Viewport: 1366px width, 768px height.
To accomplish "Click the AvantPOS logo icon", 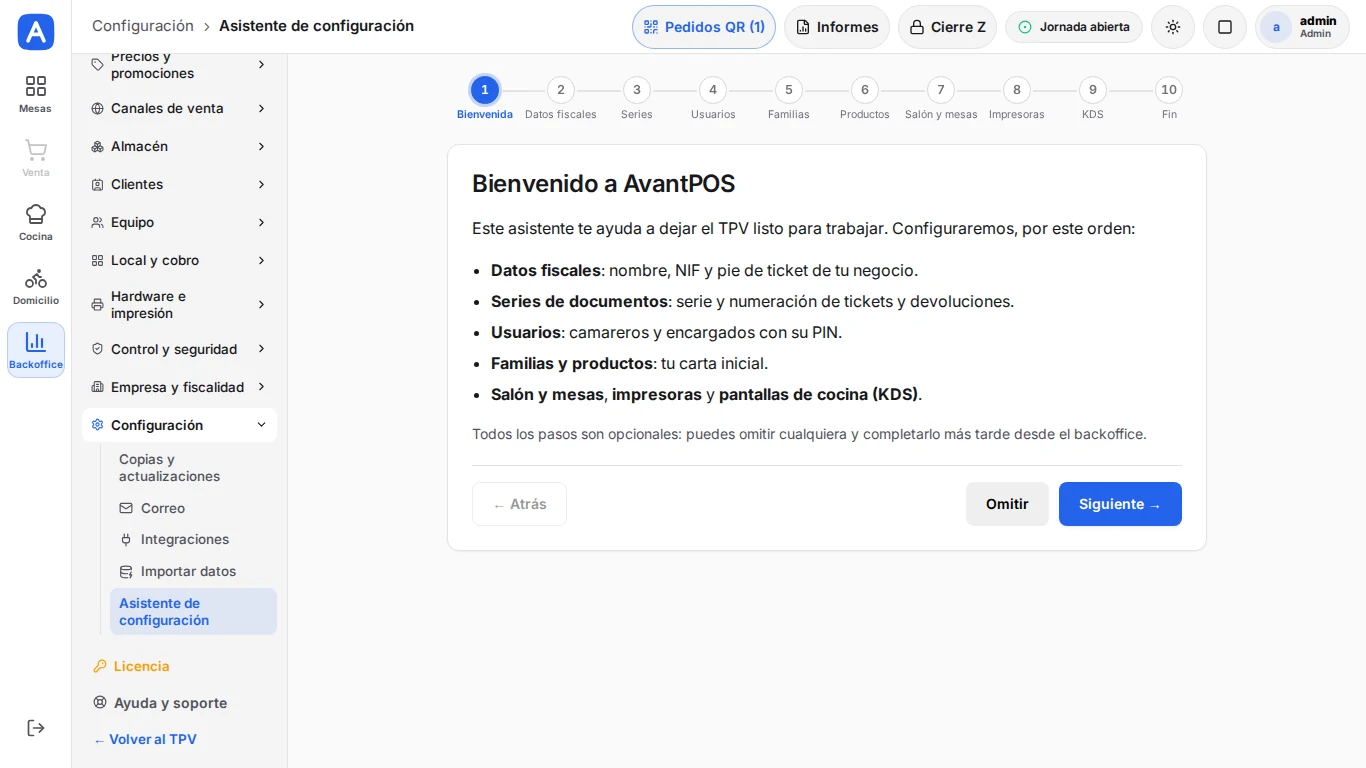I will click(x=36, y=32).
